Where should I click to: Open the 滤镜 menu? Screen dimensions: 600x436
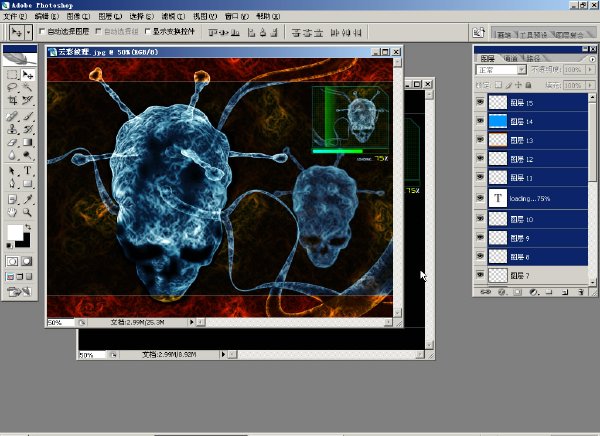click(173, 16)
